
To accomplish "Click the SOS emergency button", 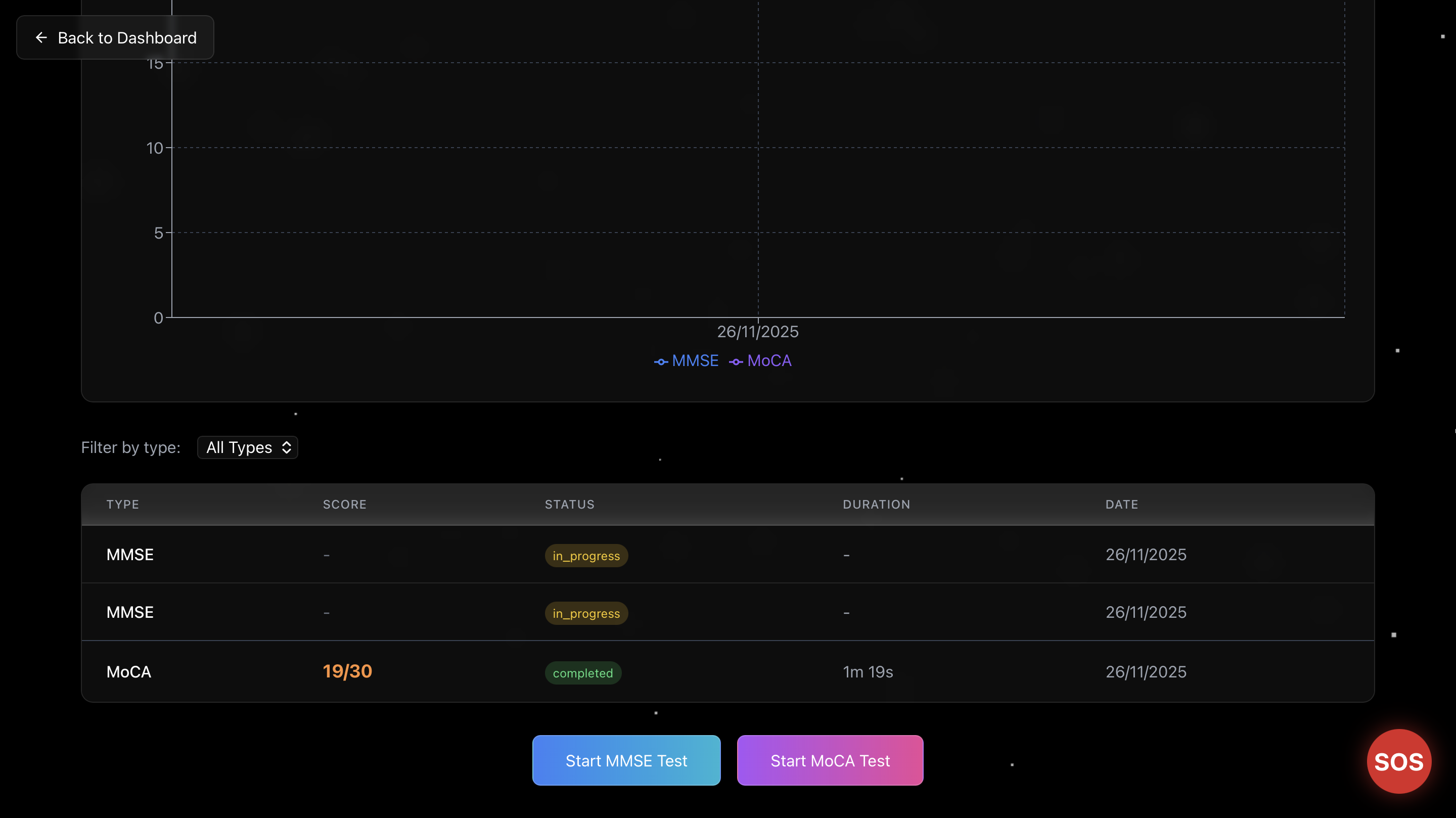I will pyautogui.click(x=1398, y=761).
